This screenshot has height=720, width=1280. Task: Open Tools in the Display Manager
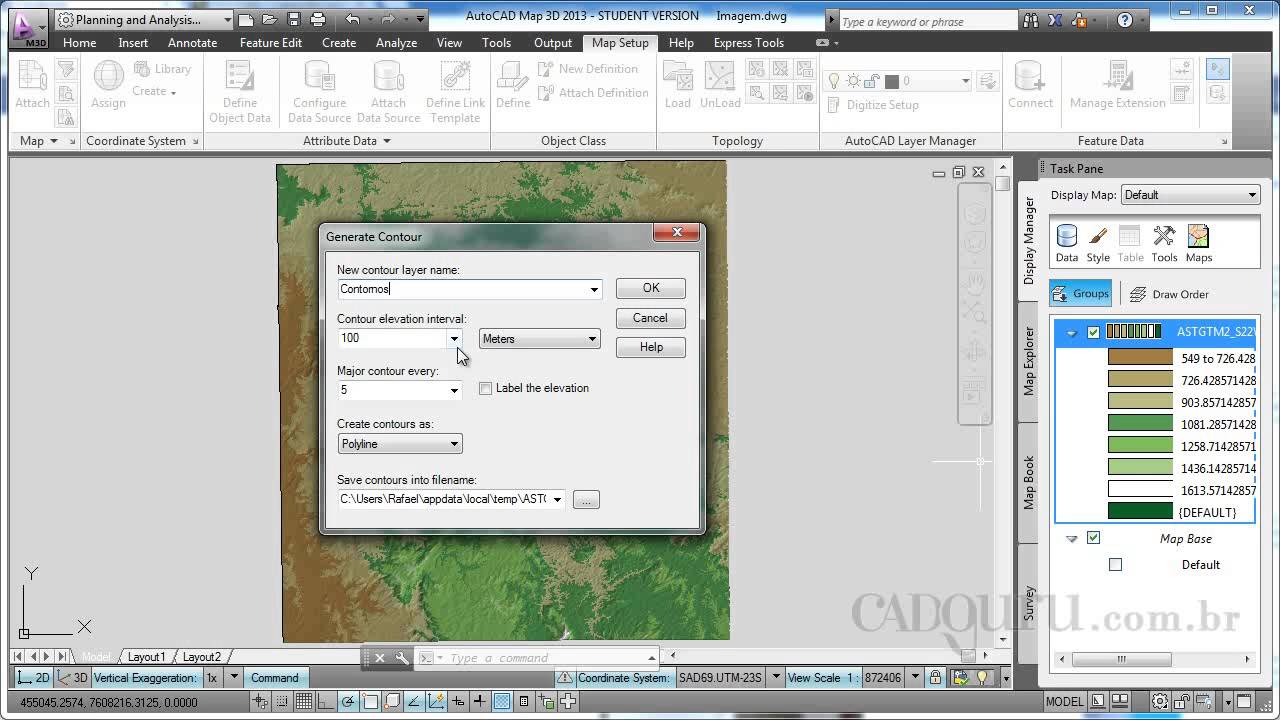click(x=1164, y=243)
